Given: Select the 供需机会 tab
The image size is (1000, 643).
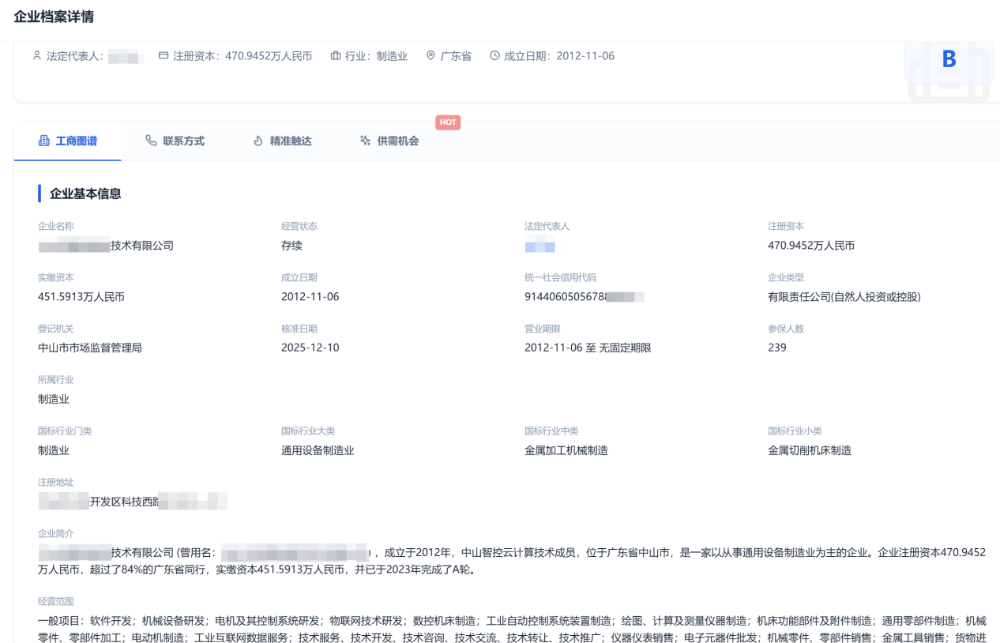Looking at the screenshot, I should (397, 141).
